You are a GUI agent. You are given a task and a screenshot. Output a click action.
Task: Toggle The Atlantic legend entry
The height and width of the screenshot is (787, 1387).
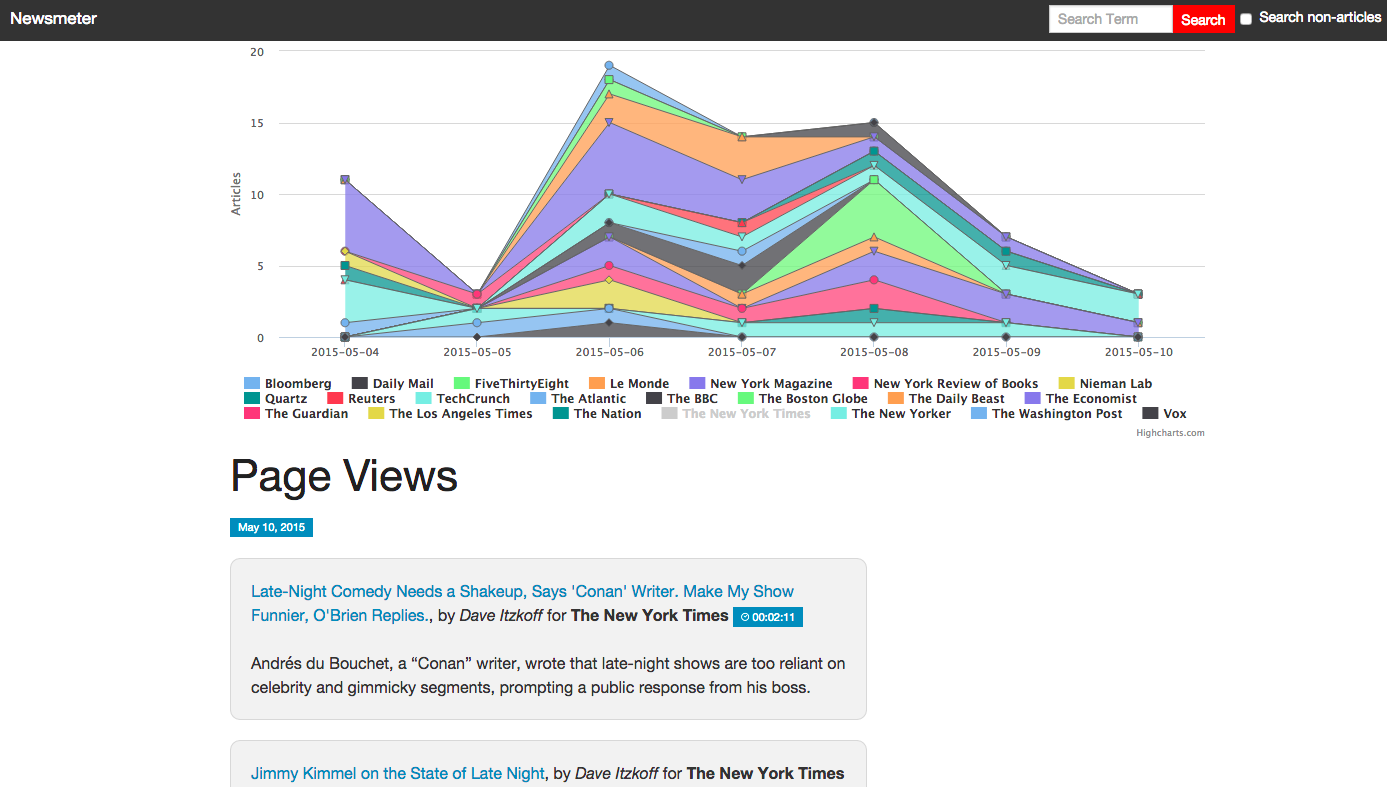point(578,399)
